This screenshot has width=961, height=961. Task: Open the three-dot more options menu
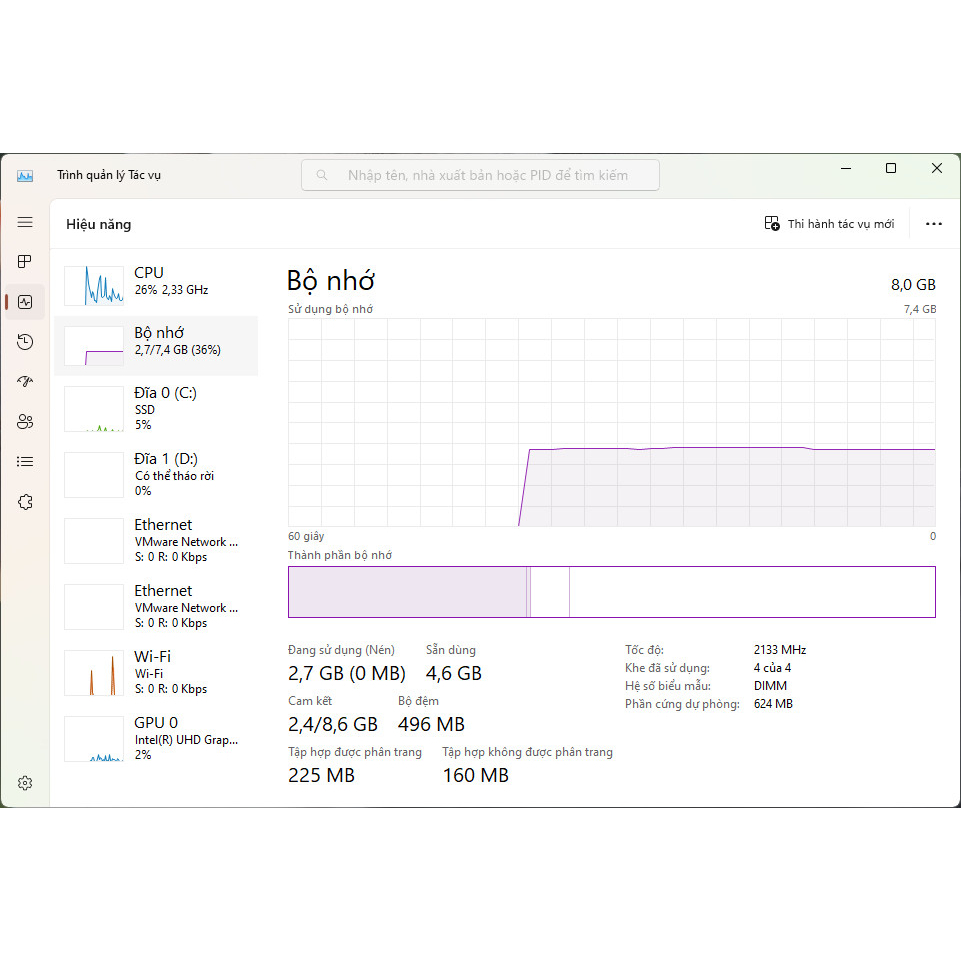[x=933, y=224]
